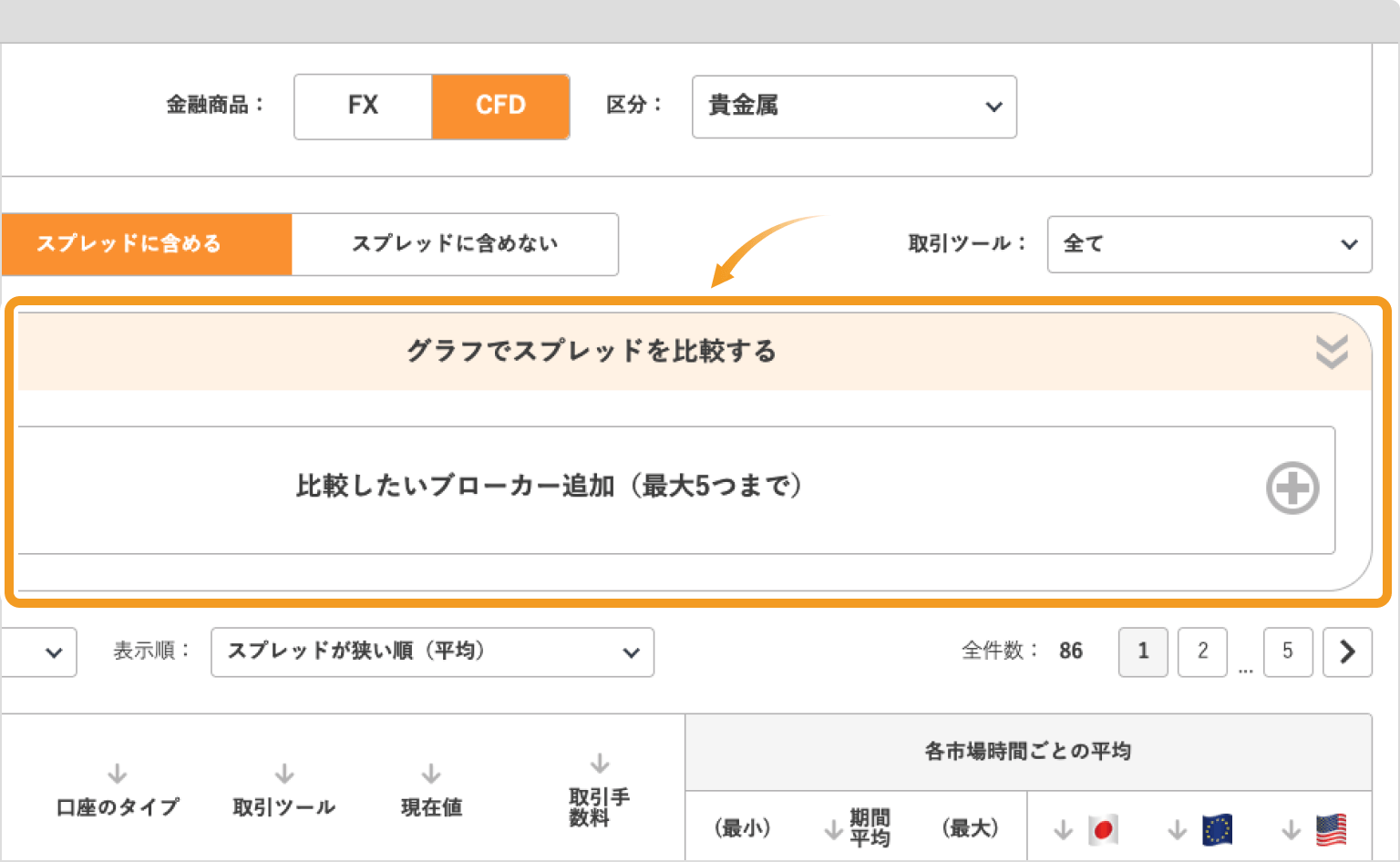Click the US flag market column icon
The height and width of the screenshot is (862, 1400).
tap(1331, 829)
